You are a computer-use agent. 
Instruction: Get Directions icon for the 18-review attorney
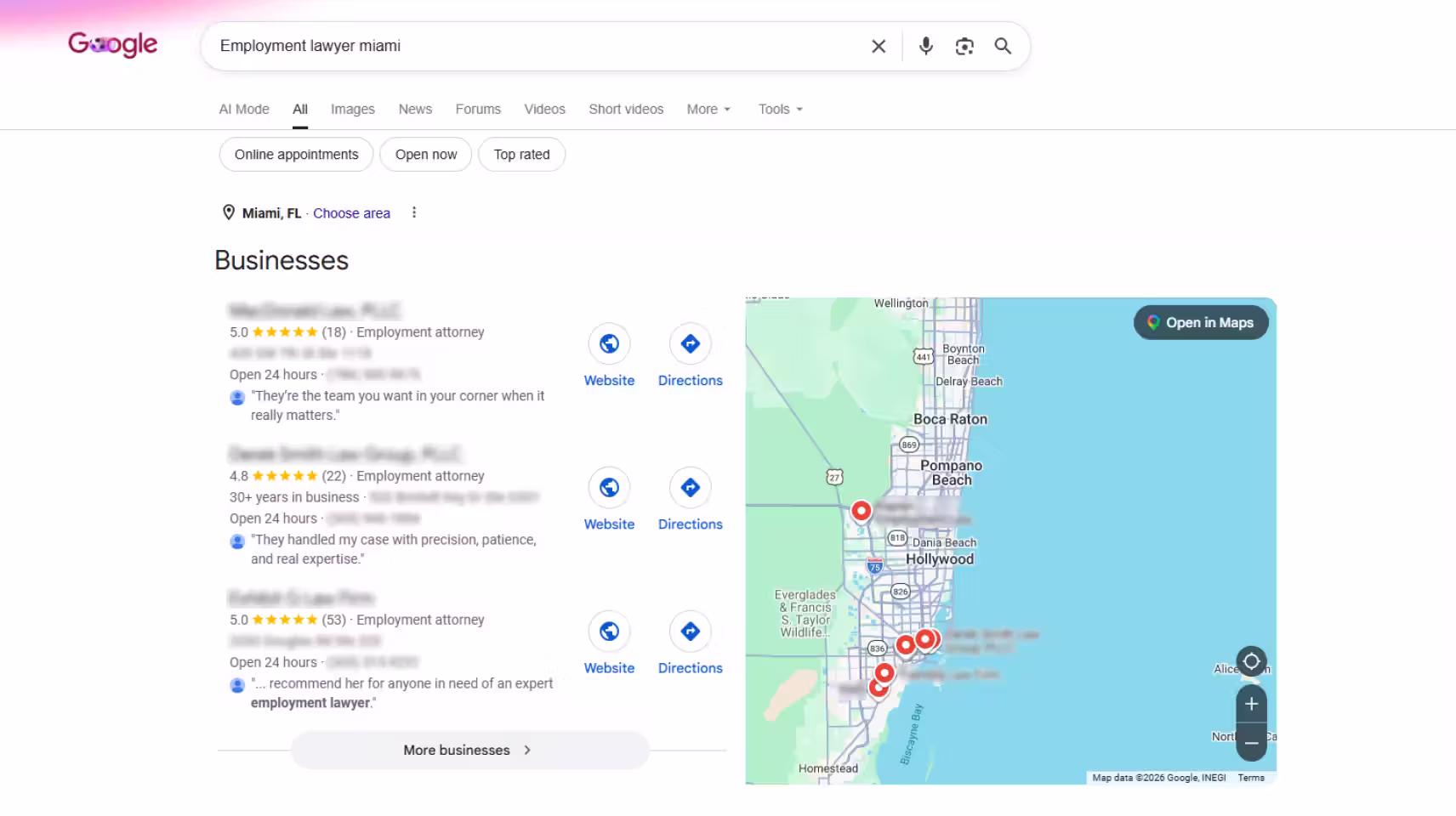(691, 343)
